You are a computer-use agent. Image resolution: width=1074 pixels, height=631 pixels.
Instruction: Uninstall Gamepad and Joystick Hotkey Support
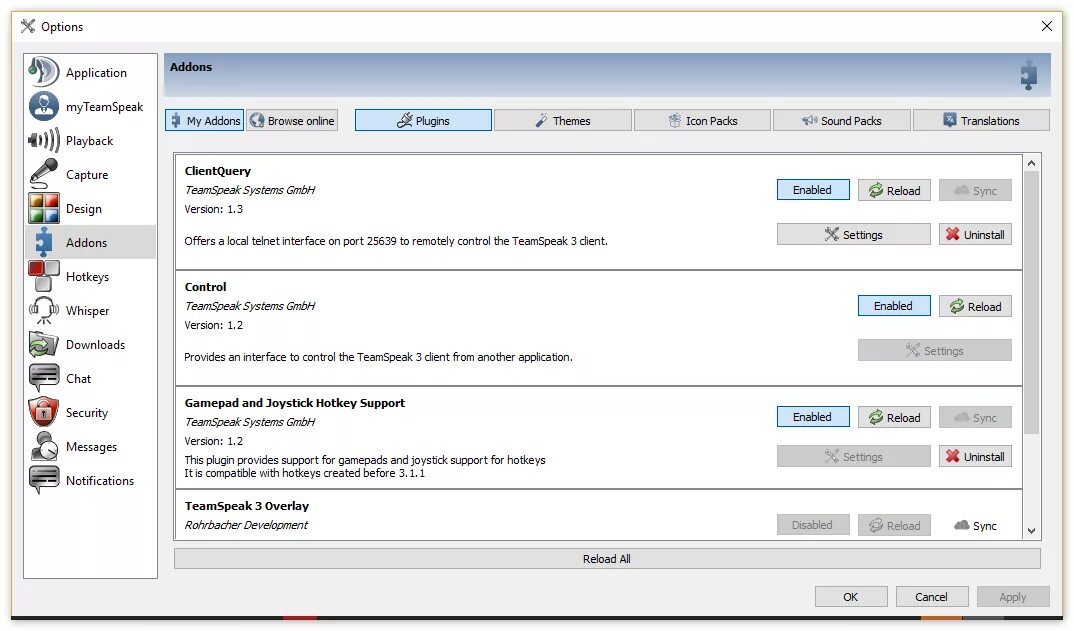pyautogui.click(x=975, y=456)
